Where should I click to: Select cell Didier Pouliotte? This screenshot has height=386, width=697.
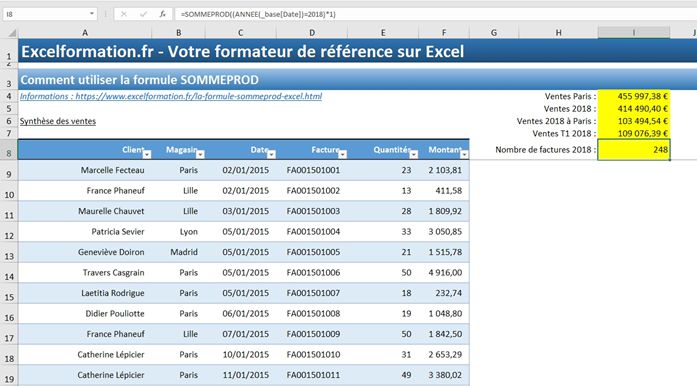click(x=85, y=314)
